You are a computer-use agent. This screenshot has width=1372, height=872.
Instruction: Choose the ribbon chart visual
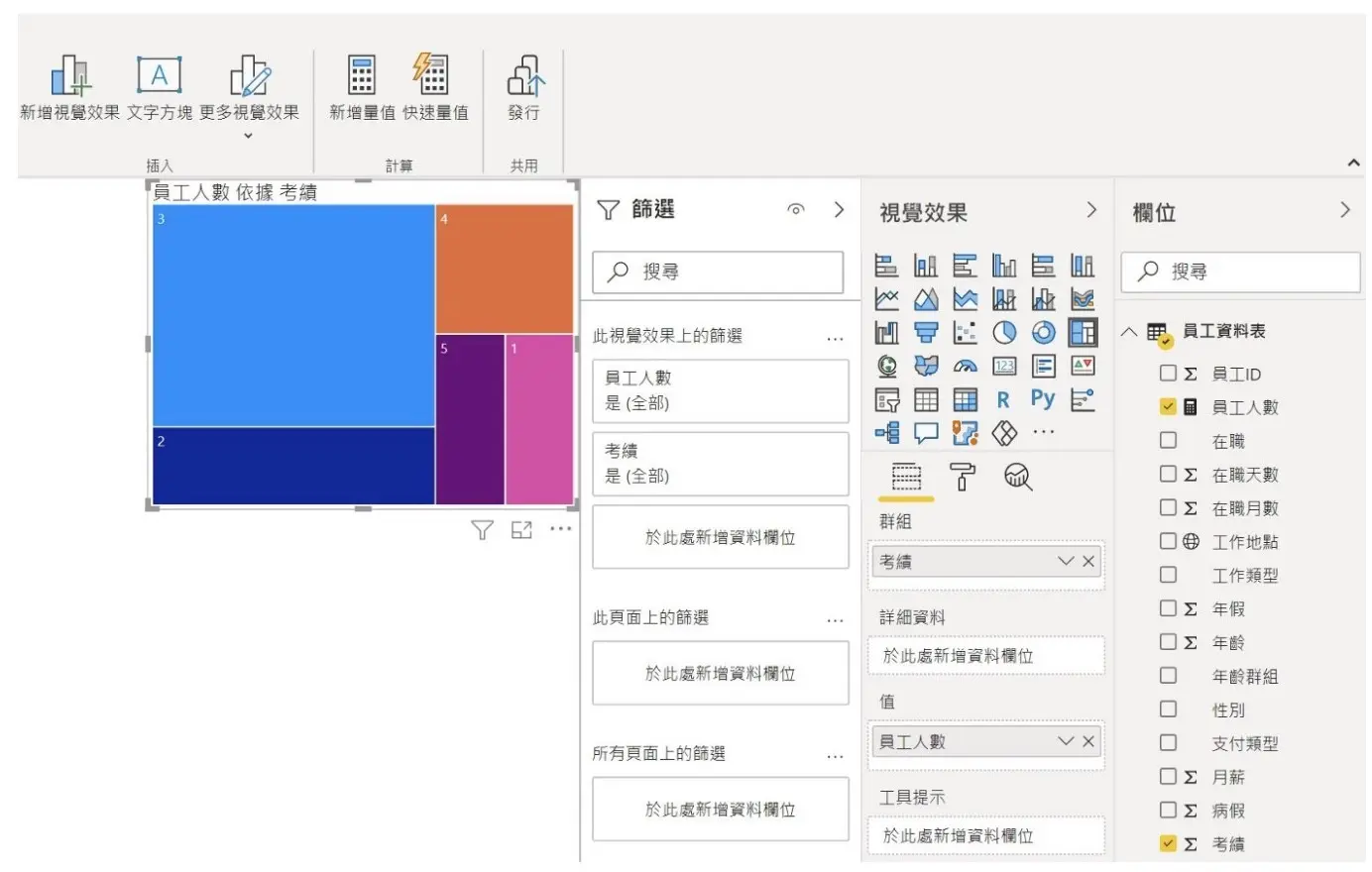tap(1083, 299)
